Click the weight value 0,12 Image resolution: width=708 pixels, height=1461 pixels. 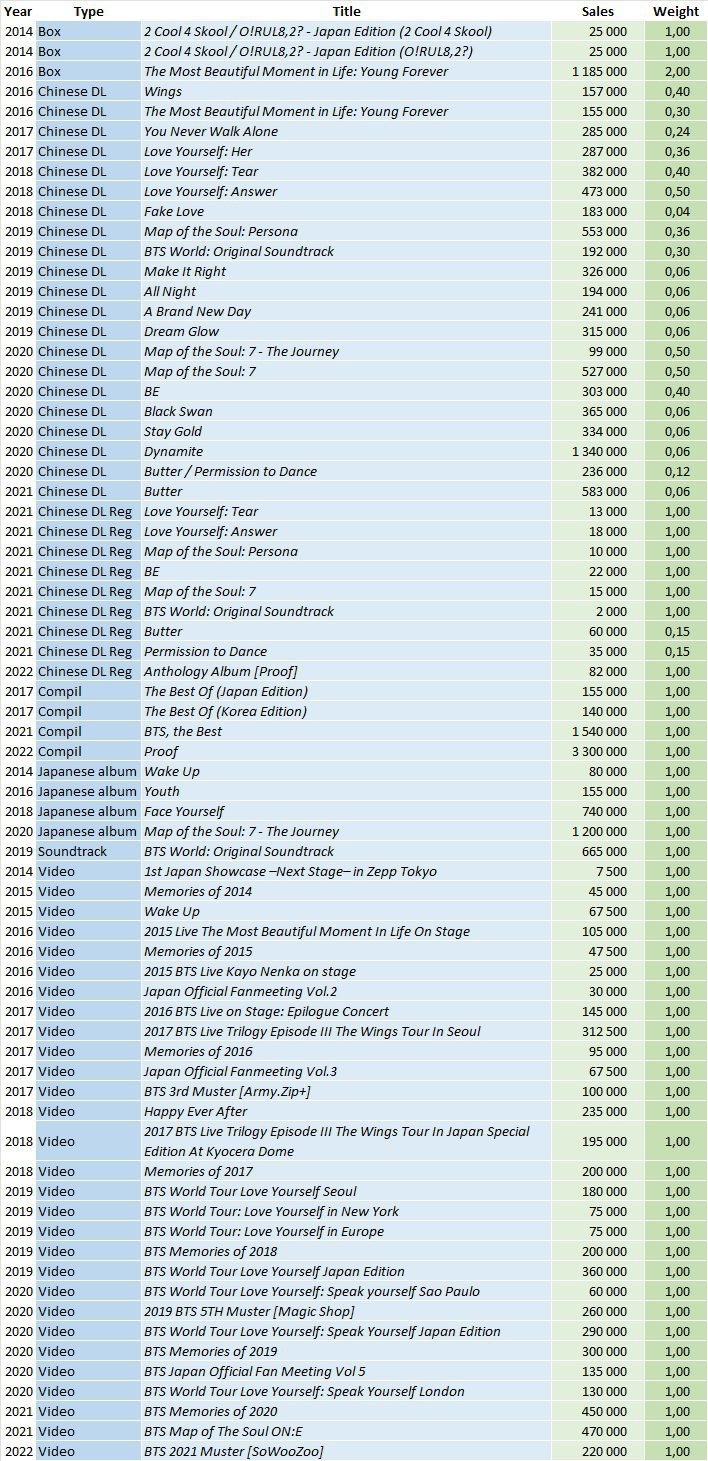(677, 471)
